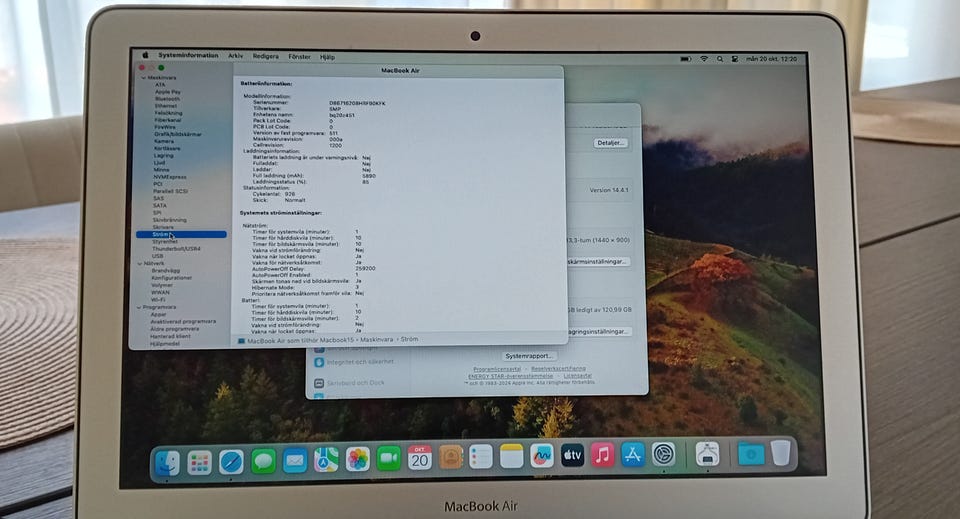Click the System Information icon in Dock
This screenshot has width=960, height=519.
(707, 454)
